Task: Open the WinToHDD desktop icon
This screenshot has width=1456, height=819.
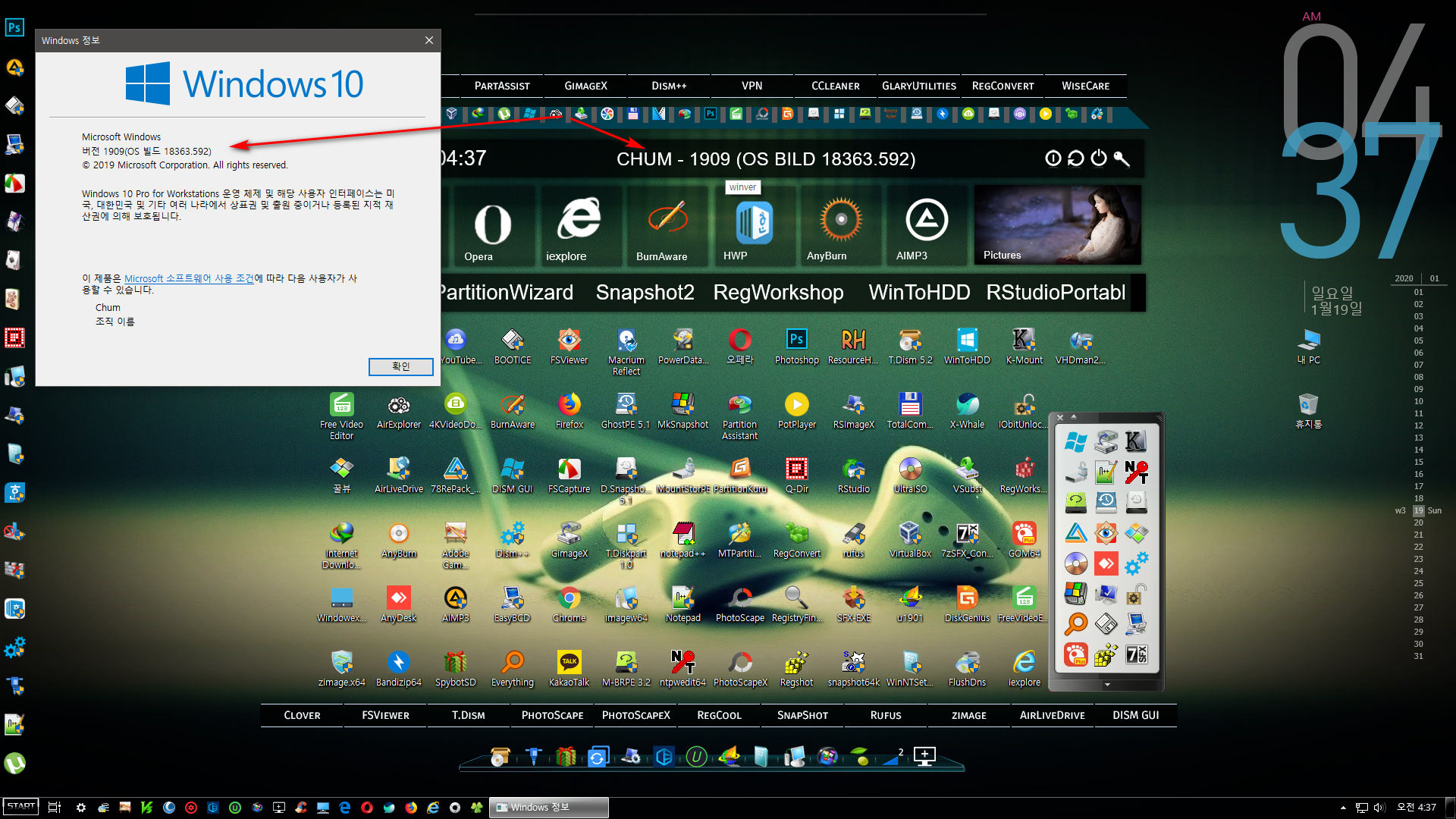Action: click(967, 347)
